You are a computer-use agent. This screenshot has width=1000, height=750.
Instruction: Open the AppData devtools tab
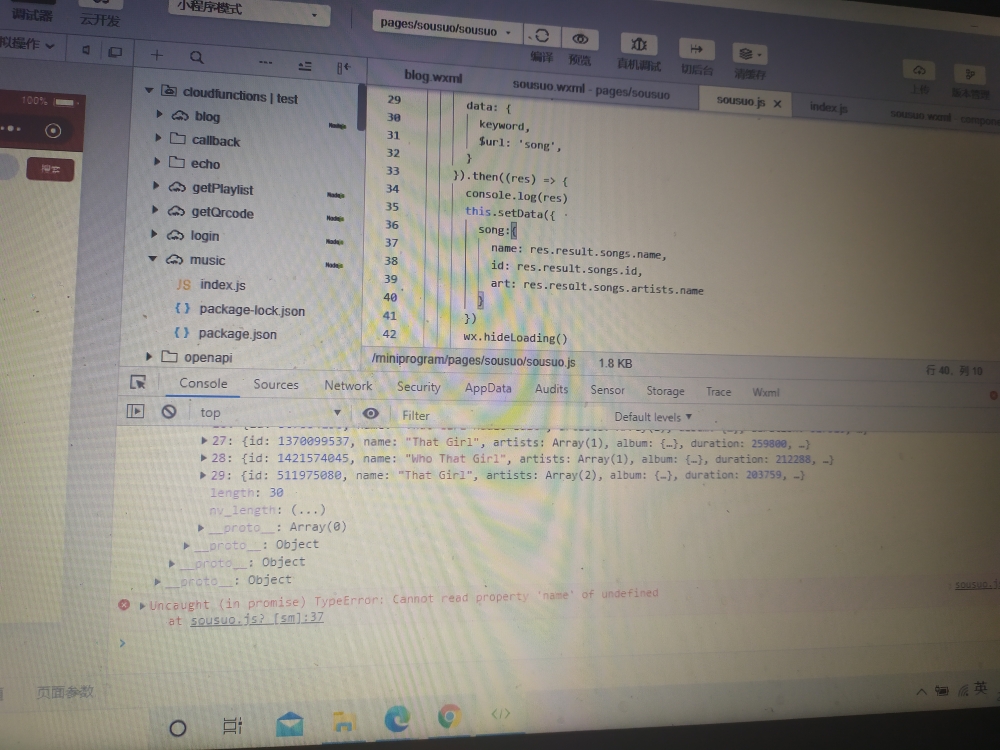(488, 388)
